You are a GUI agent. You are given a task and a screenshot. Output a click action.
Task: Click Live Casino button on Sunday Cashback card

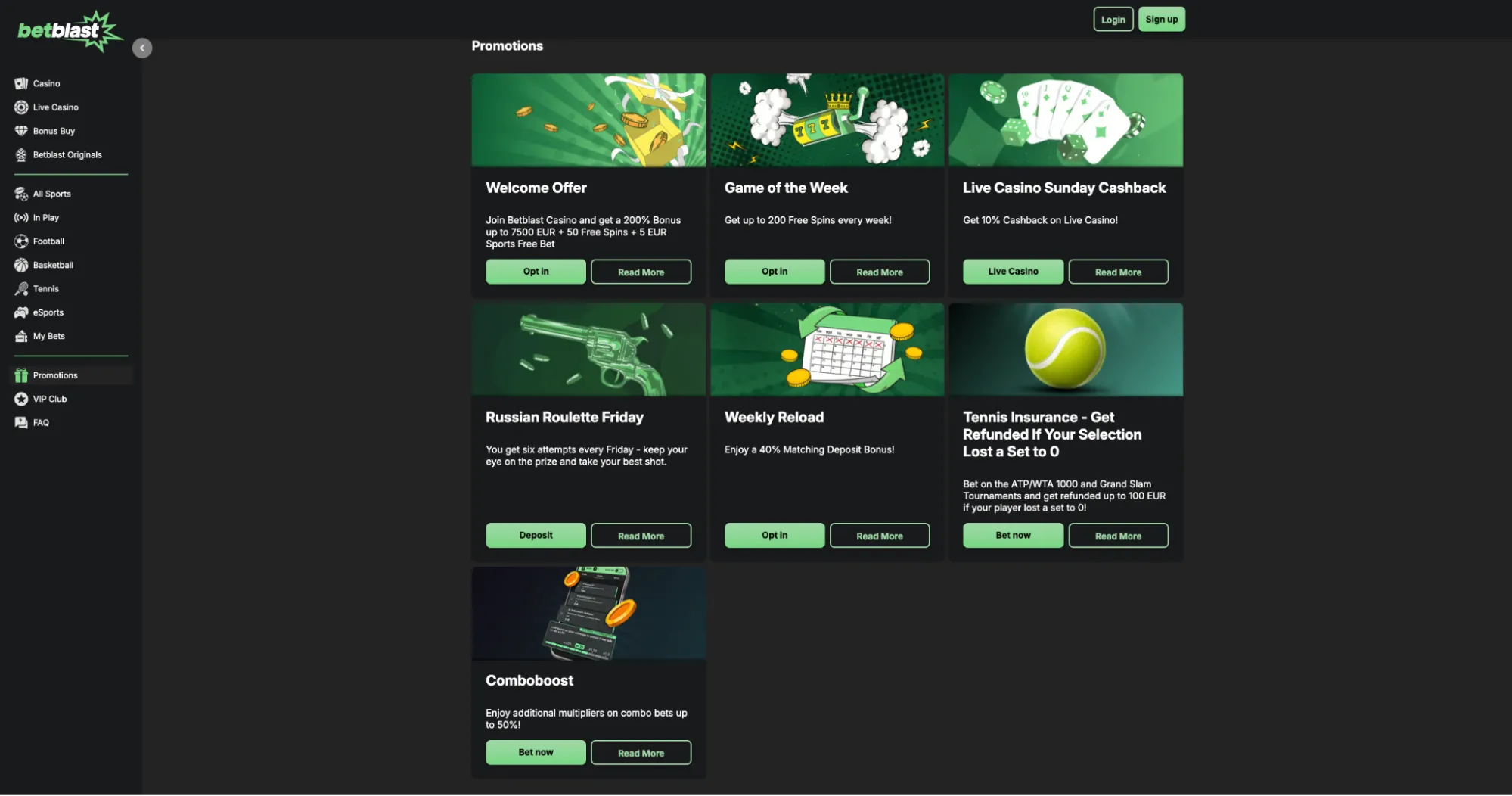tap(1013, 272)
